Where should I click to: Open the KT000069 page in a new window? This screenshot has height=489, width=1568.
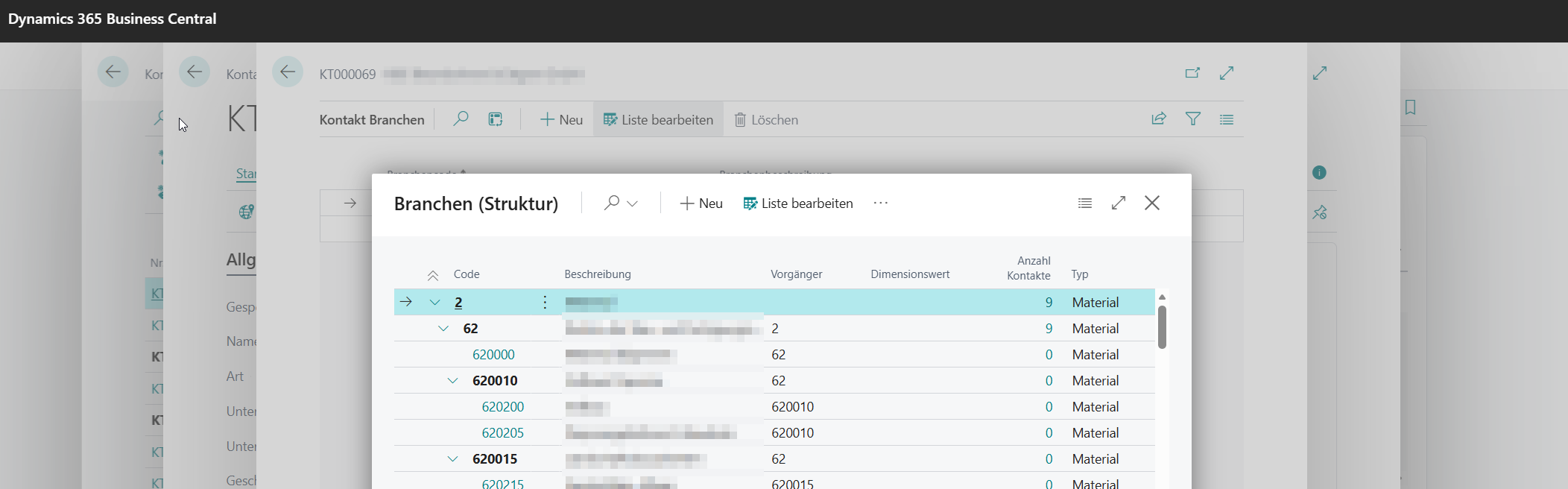1192,73
